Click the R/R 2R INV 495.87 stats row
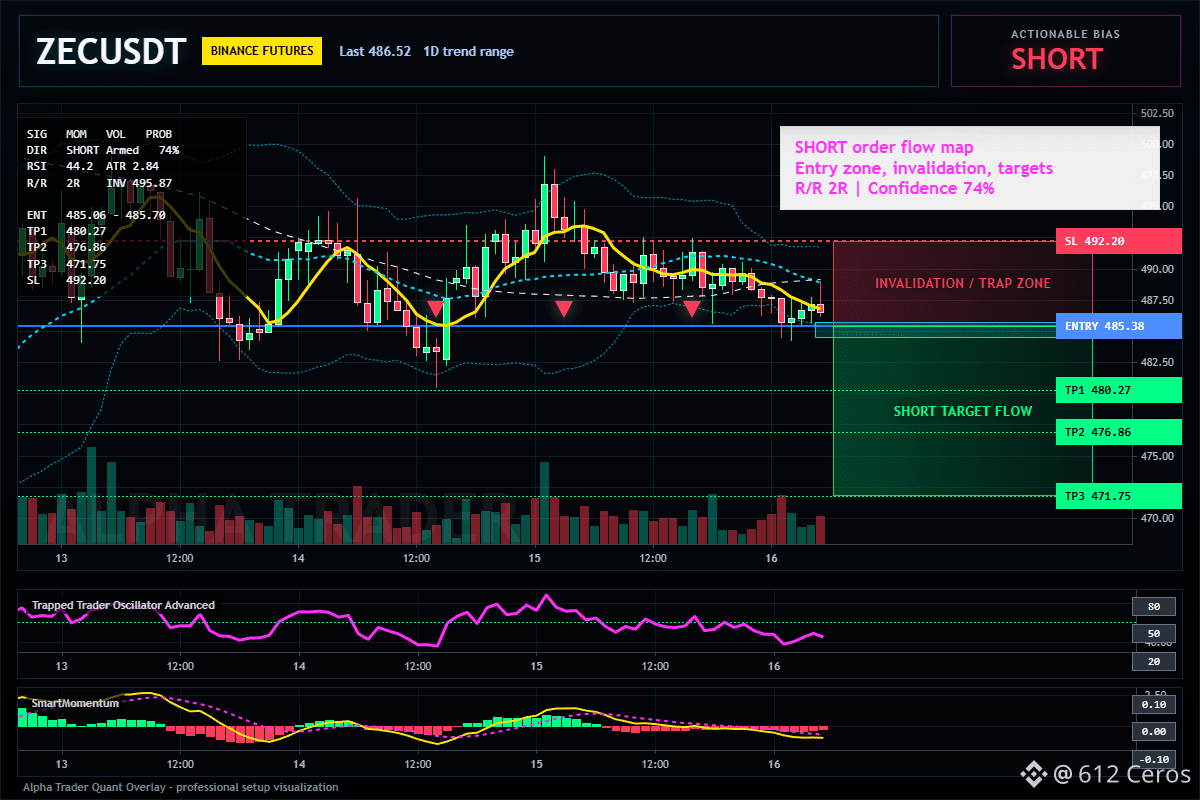1200x800 pixels. click(x=99, y=183)
